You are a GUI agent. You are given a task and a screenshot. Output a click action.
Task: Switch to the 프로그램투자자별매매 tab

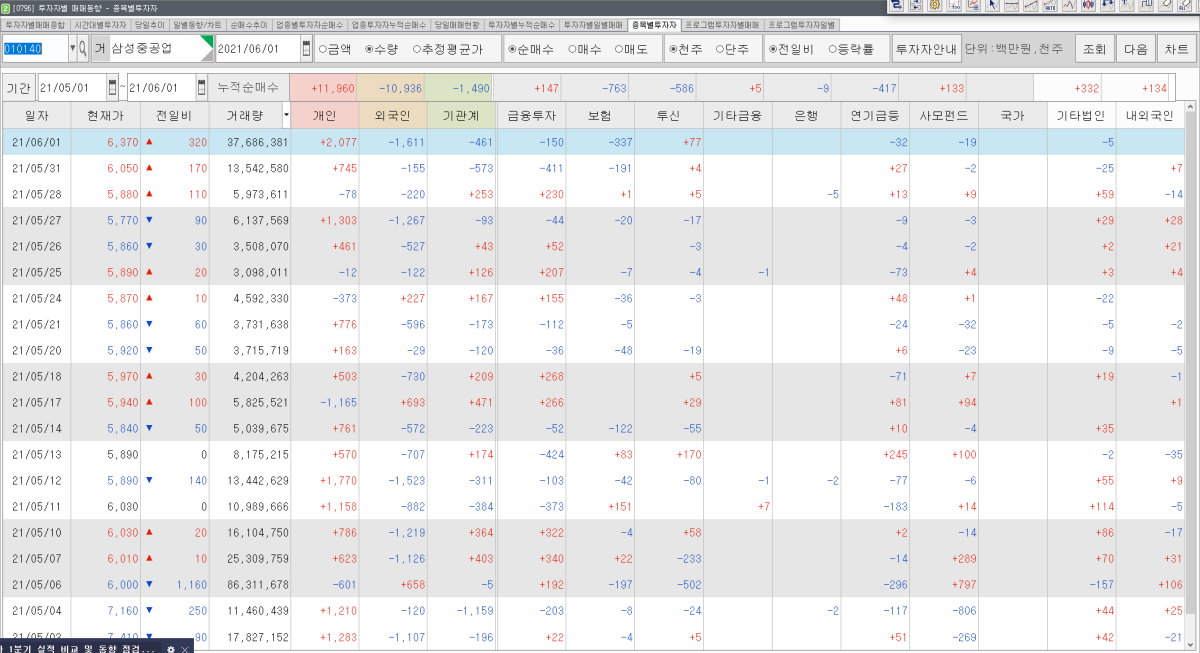722,24
